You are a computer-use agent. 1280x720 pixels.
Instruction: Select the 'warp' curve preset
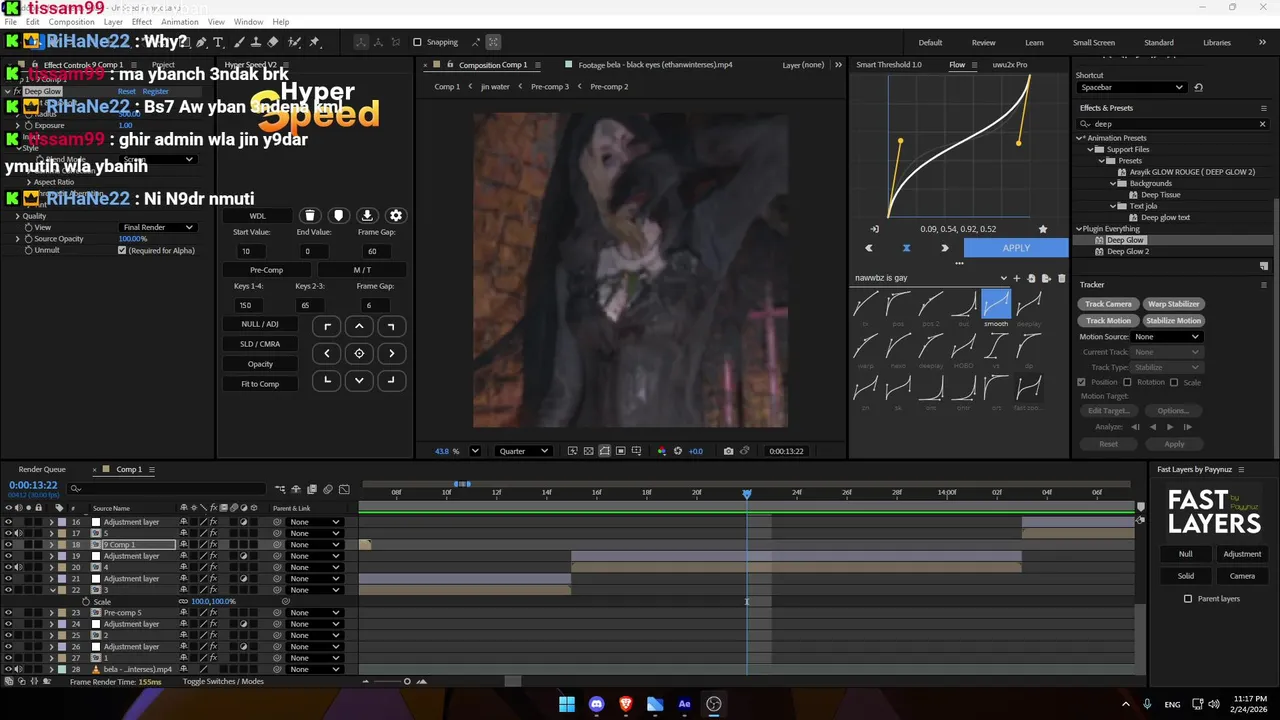coord(866,349)
